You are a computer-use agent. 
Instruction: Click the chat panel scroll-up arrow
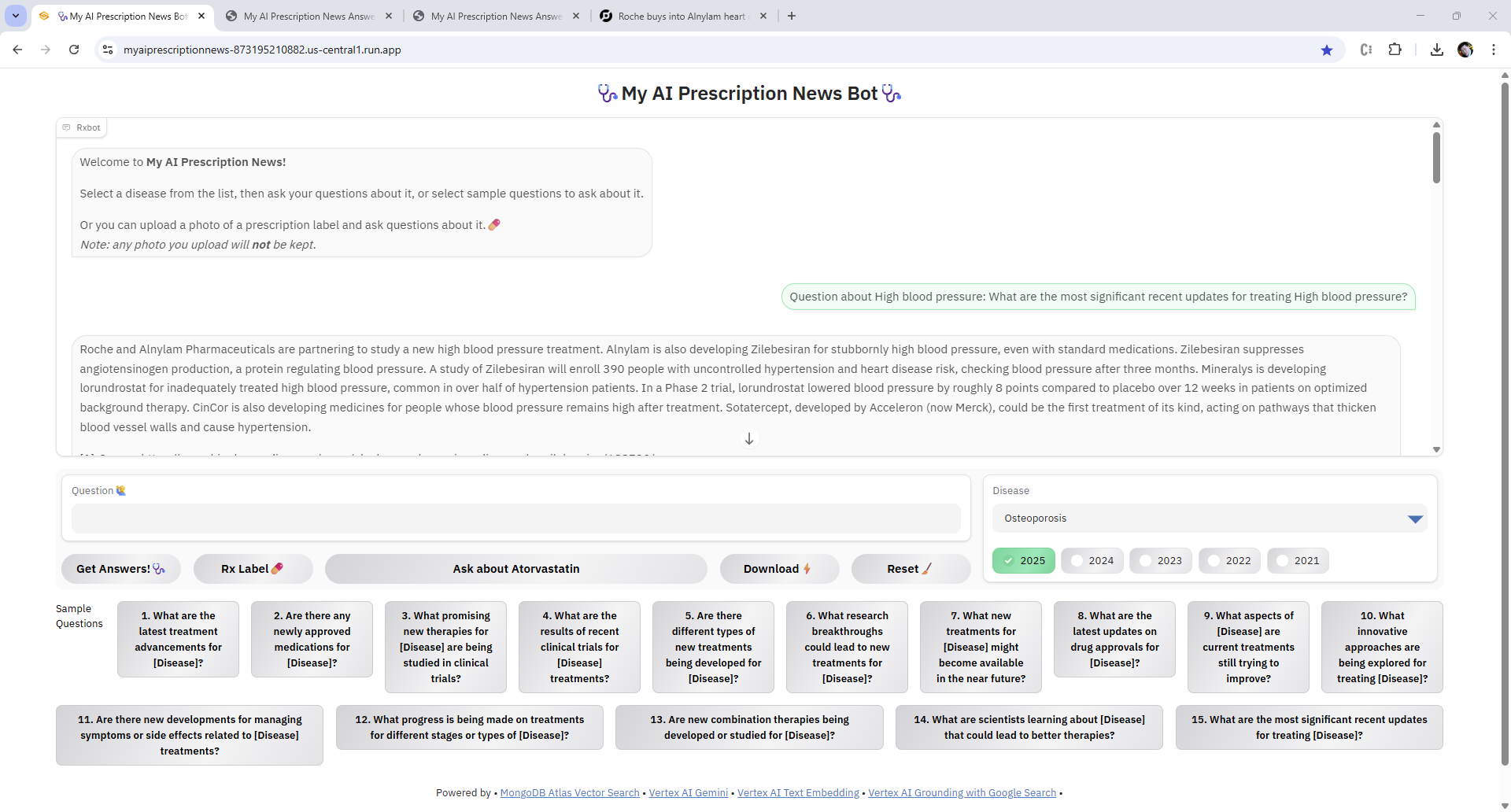point(1436,124)
